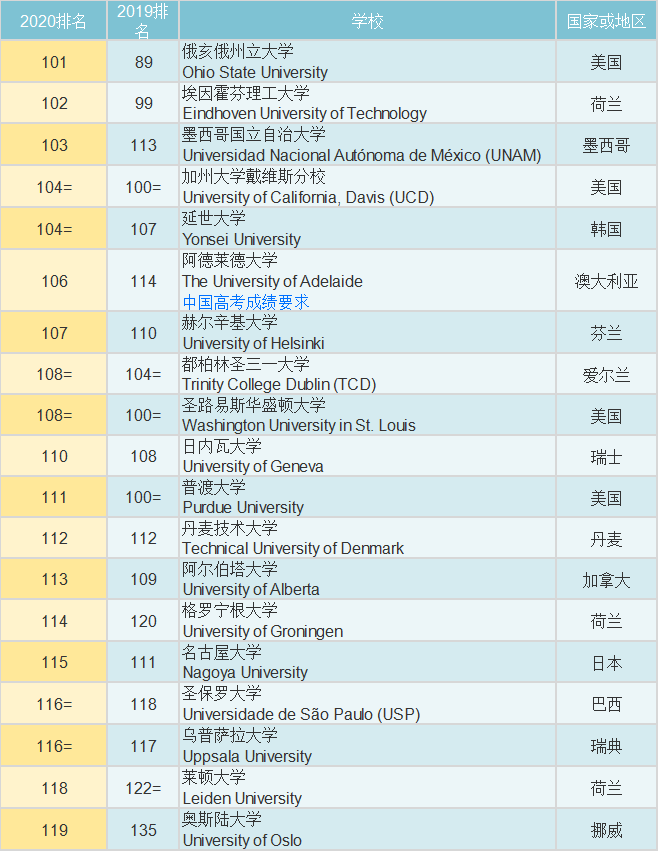Click country cell 墨西哥
This screenshot has width=658, height=851.
606,145
